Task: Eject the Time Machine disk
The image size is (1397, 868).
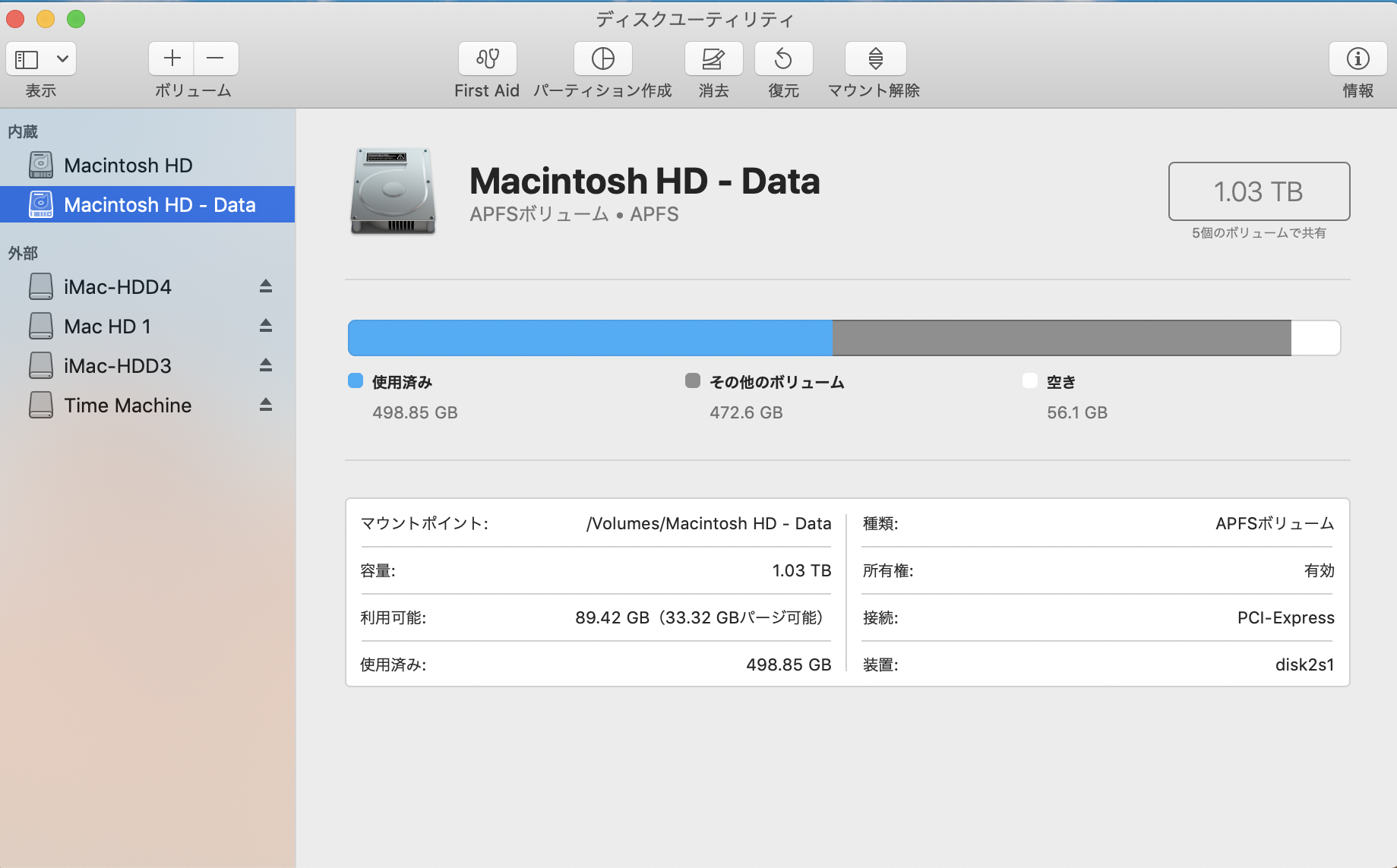Action: click(x=266, y=405)
